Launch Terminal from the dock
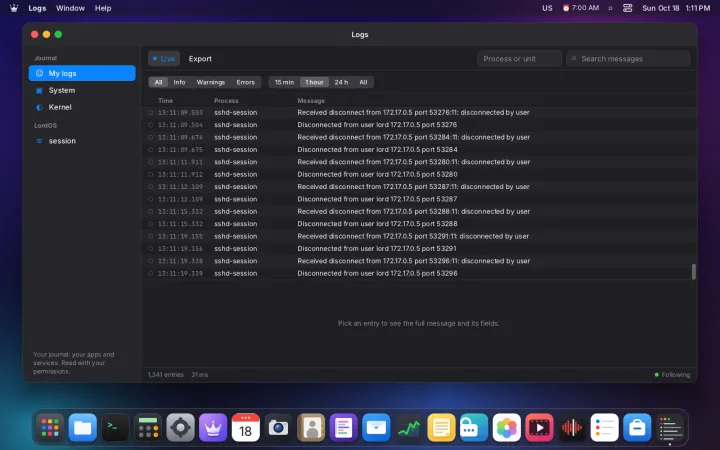The width and height of the screenshot is (720, 450). click(115, 428)
